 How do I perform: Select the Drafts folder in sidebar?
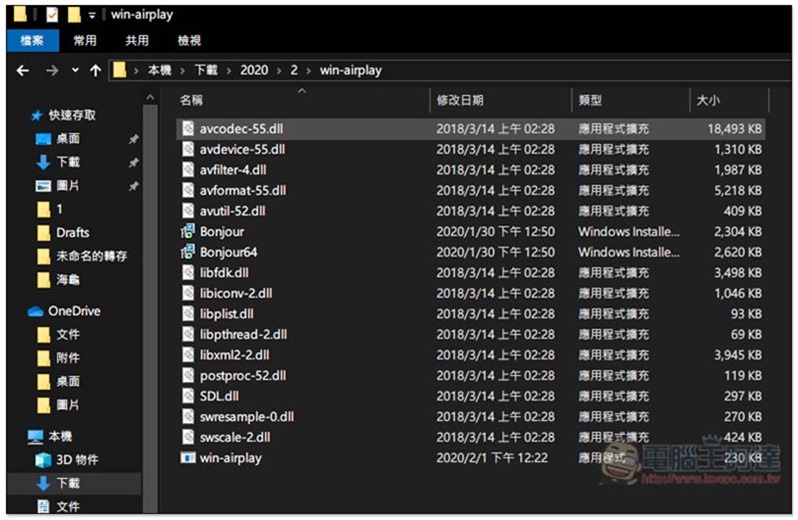tap(73, 233)
